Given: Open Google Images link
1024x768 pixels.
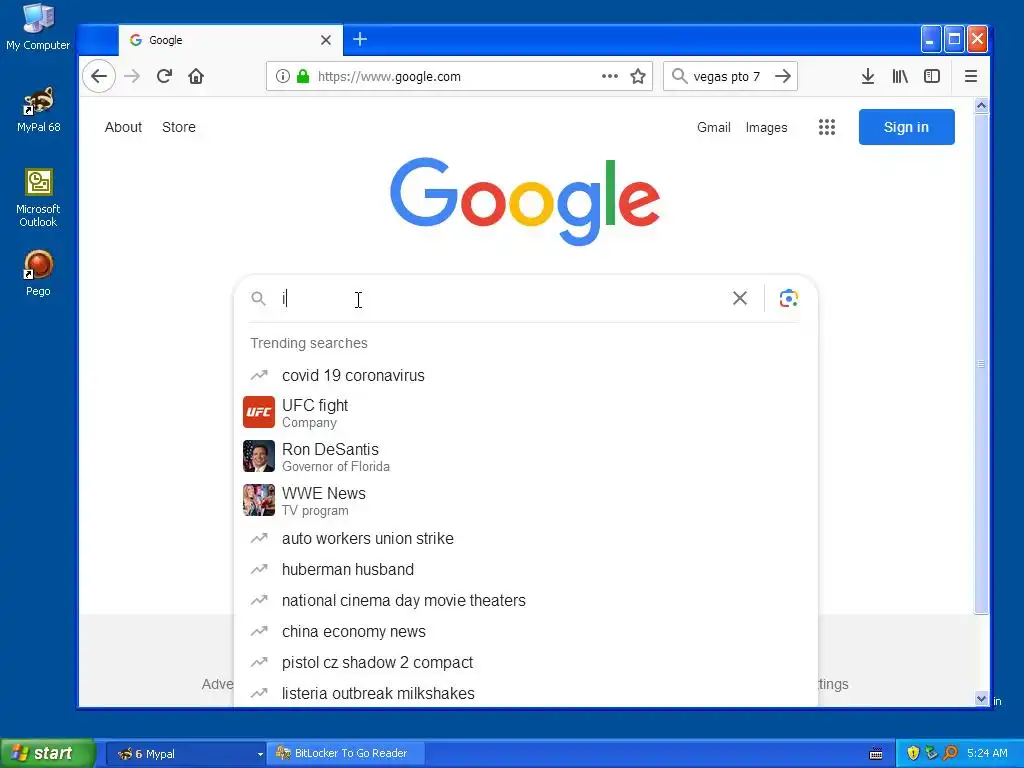Looking at the screenshot, I should [766, 127].
